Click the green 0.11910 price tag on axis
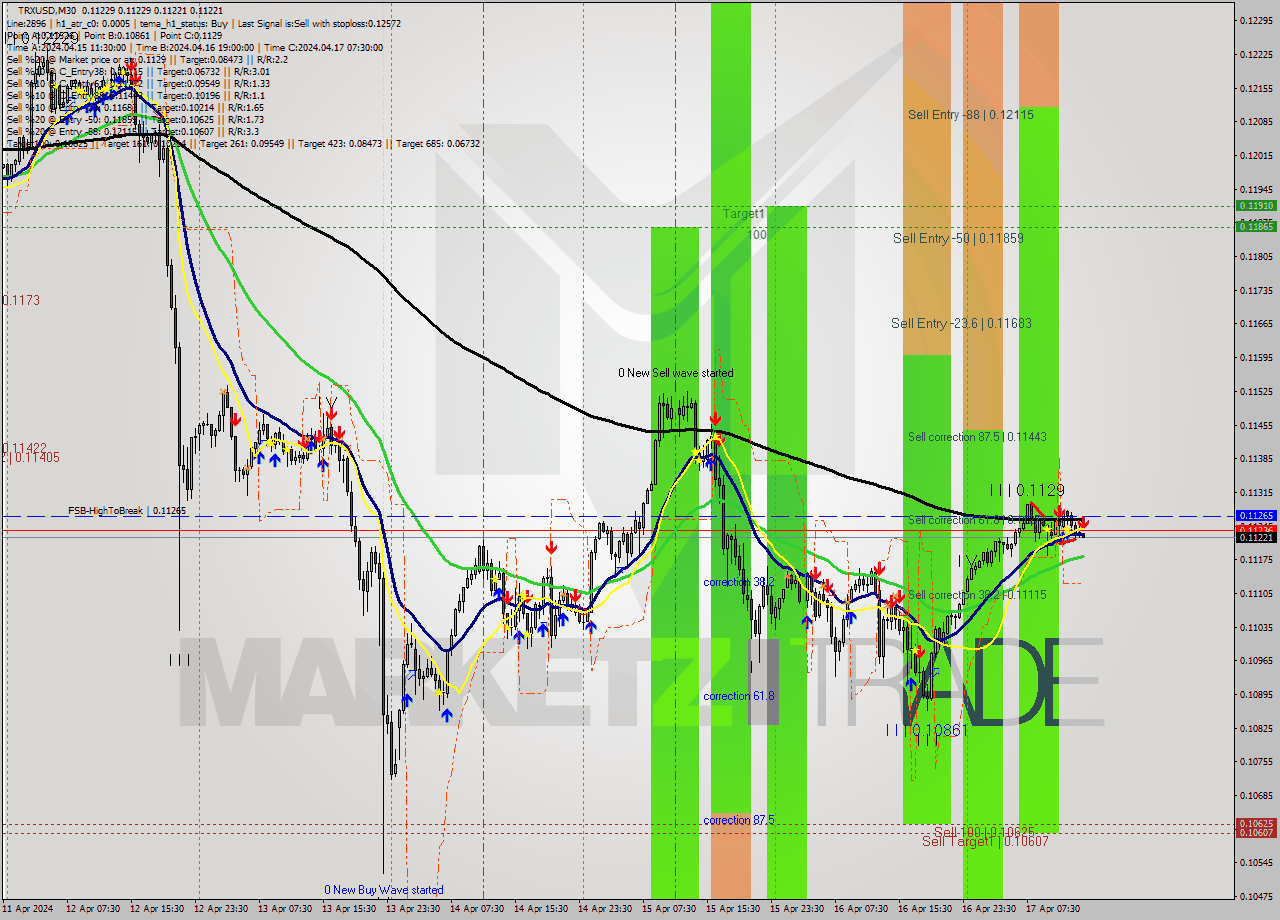Image resolution: width=1280 pixels, height=920 pixels. 1256,205
